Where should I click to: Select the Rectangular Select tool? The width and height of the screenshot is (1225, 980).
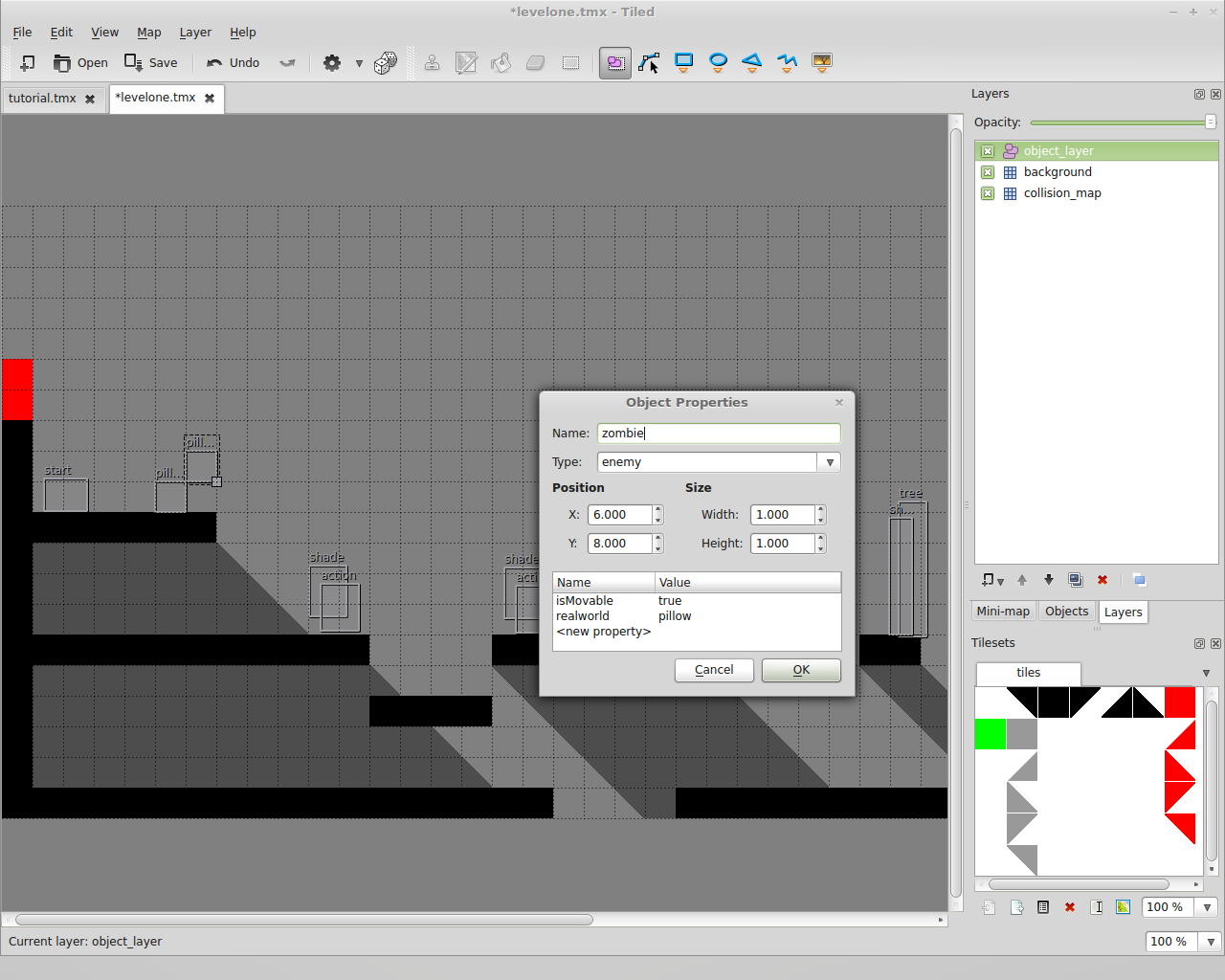coord(570,63)
